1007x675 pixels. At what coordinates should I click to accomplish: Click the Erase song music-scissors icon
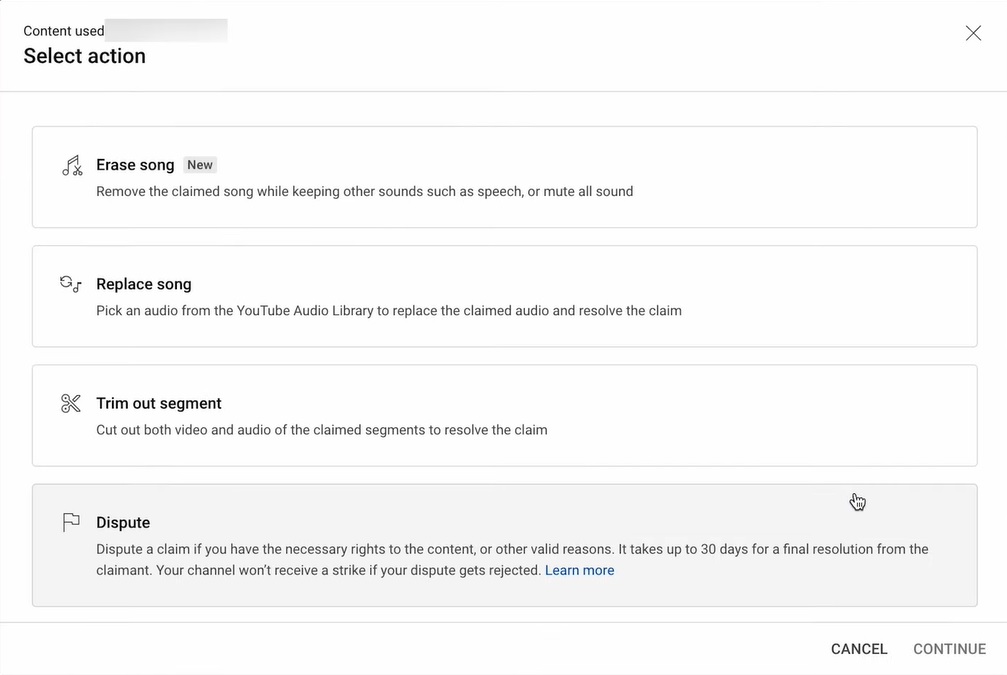(71, 166)
